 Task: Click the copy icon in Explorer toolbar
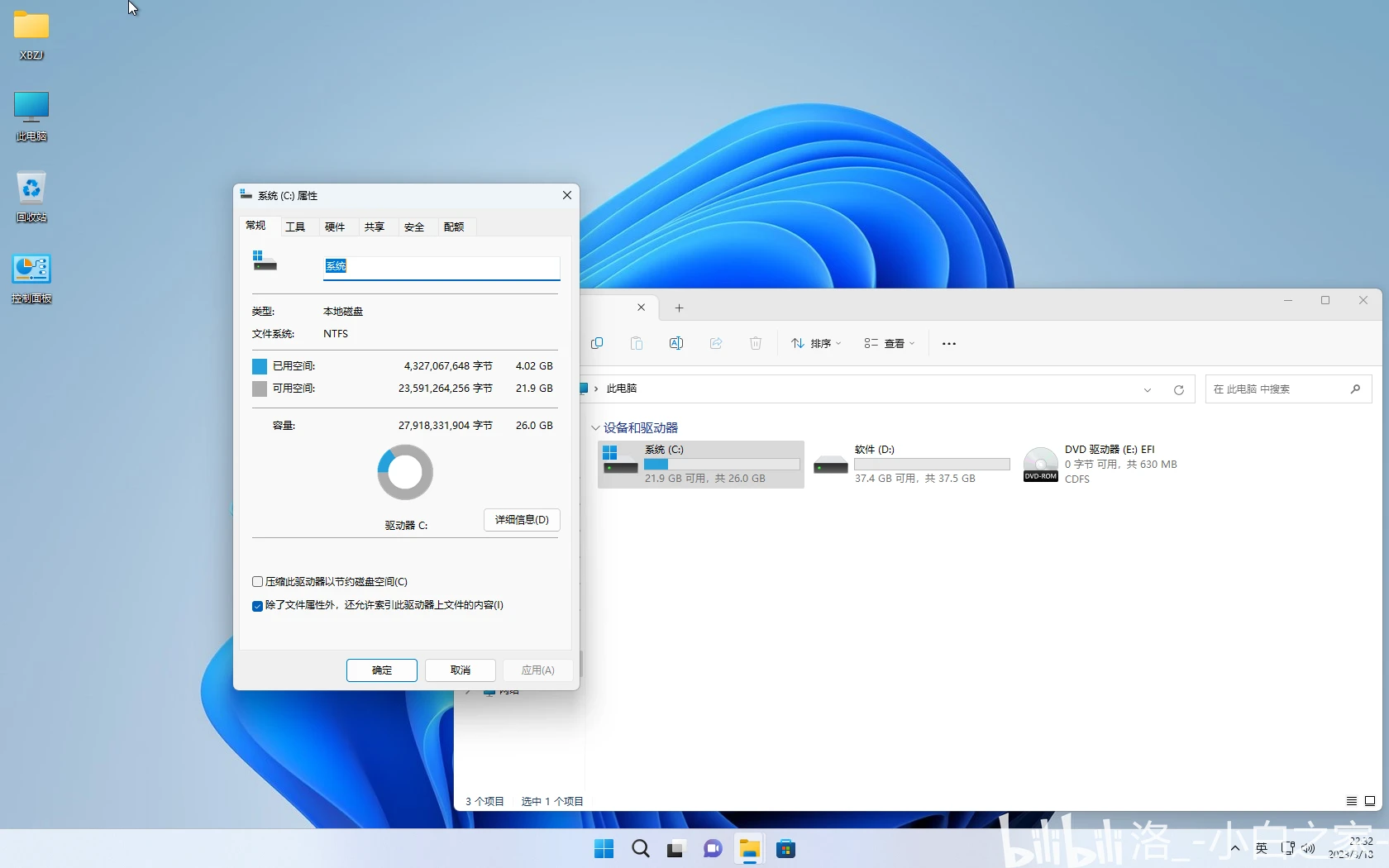pyautogui.click(x=597, y=343)
